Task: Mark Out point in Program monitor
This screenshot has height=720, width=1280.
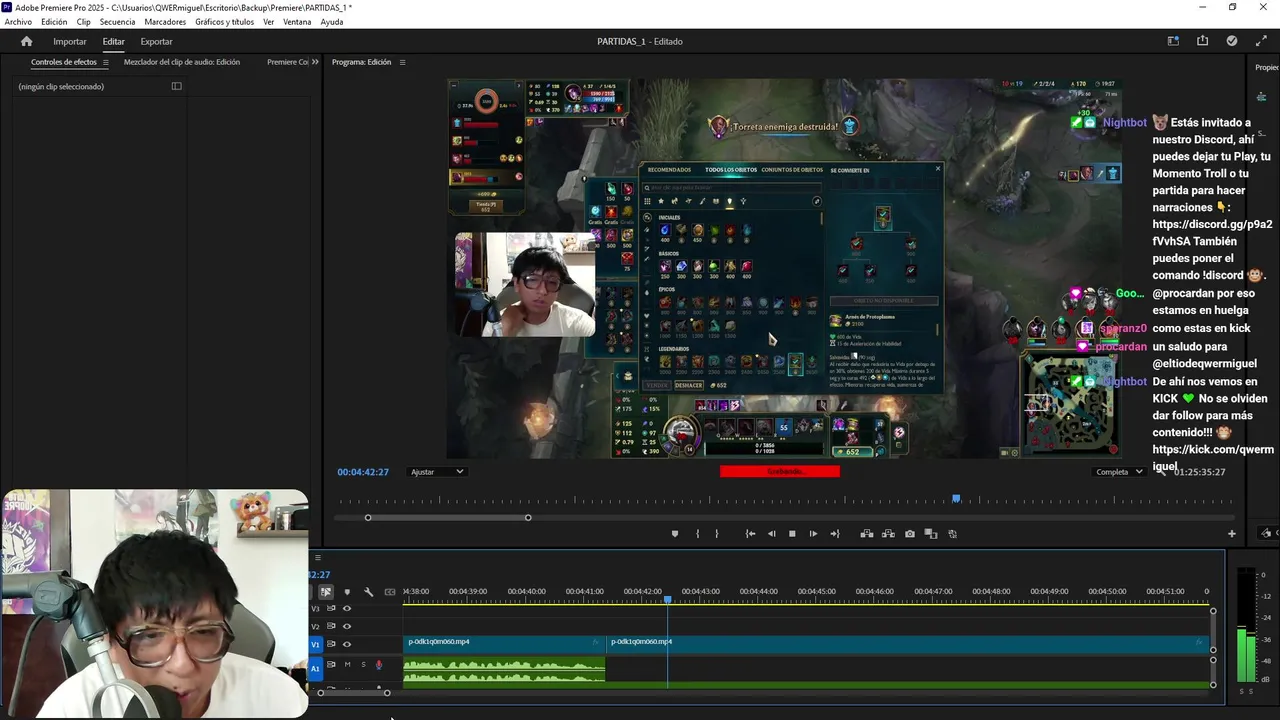Action: (x=716, y=534)
